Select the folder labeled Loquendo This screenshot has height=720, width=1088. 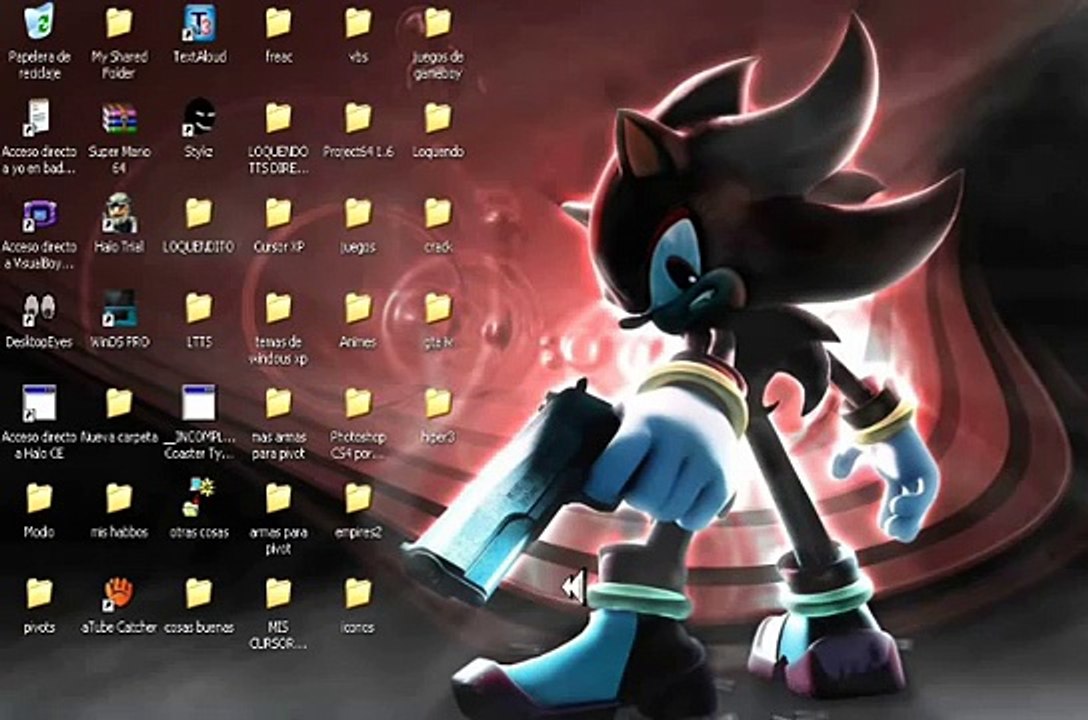pyautogui.click(x=438, y=117)
